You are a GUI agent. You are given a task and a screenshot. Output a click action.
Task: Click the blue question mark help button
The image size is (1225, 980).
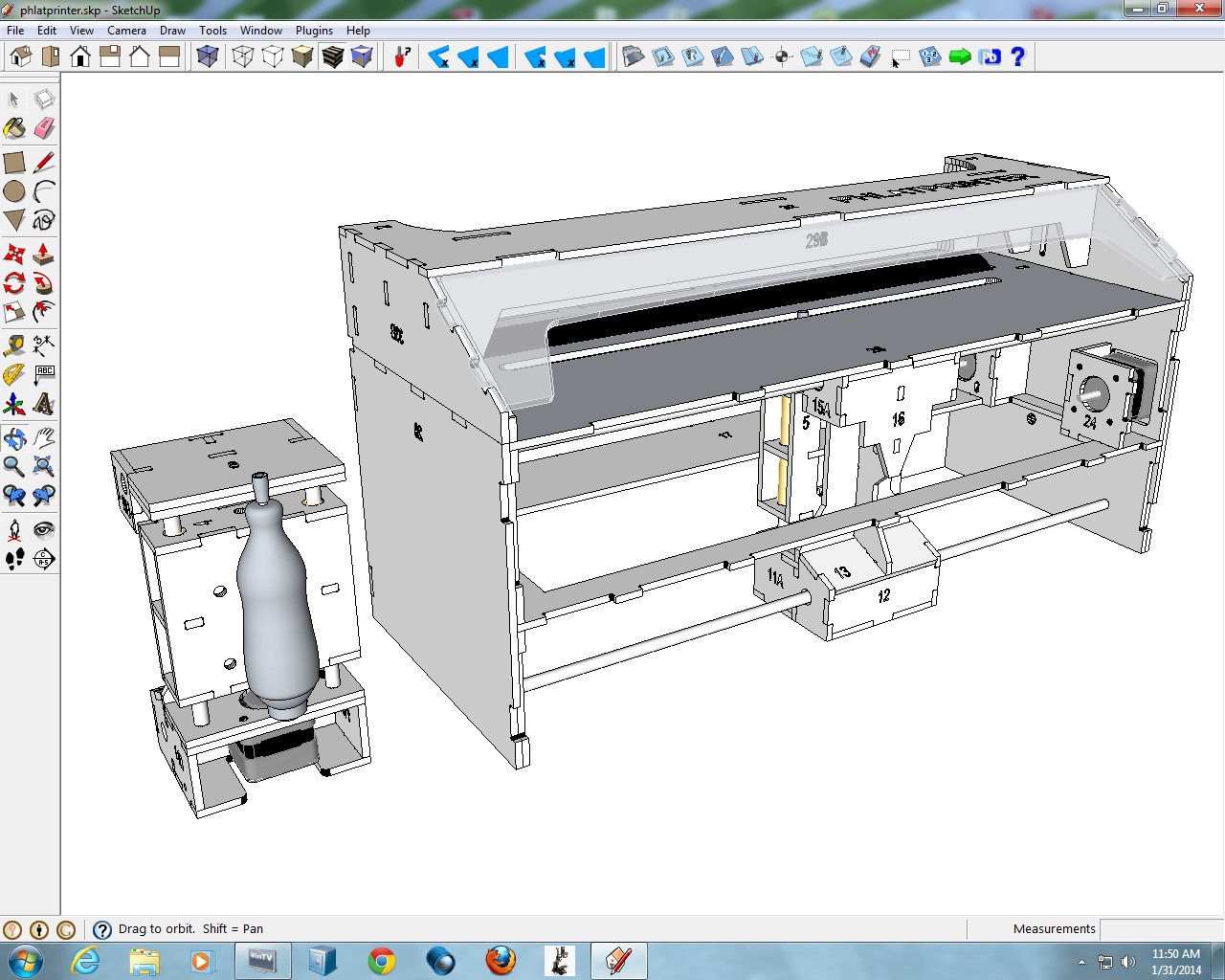(1018, 57)
